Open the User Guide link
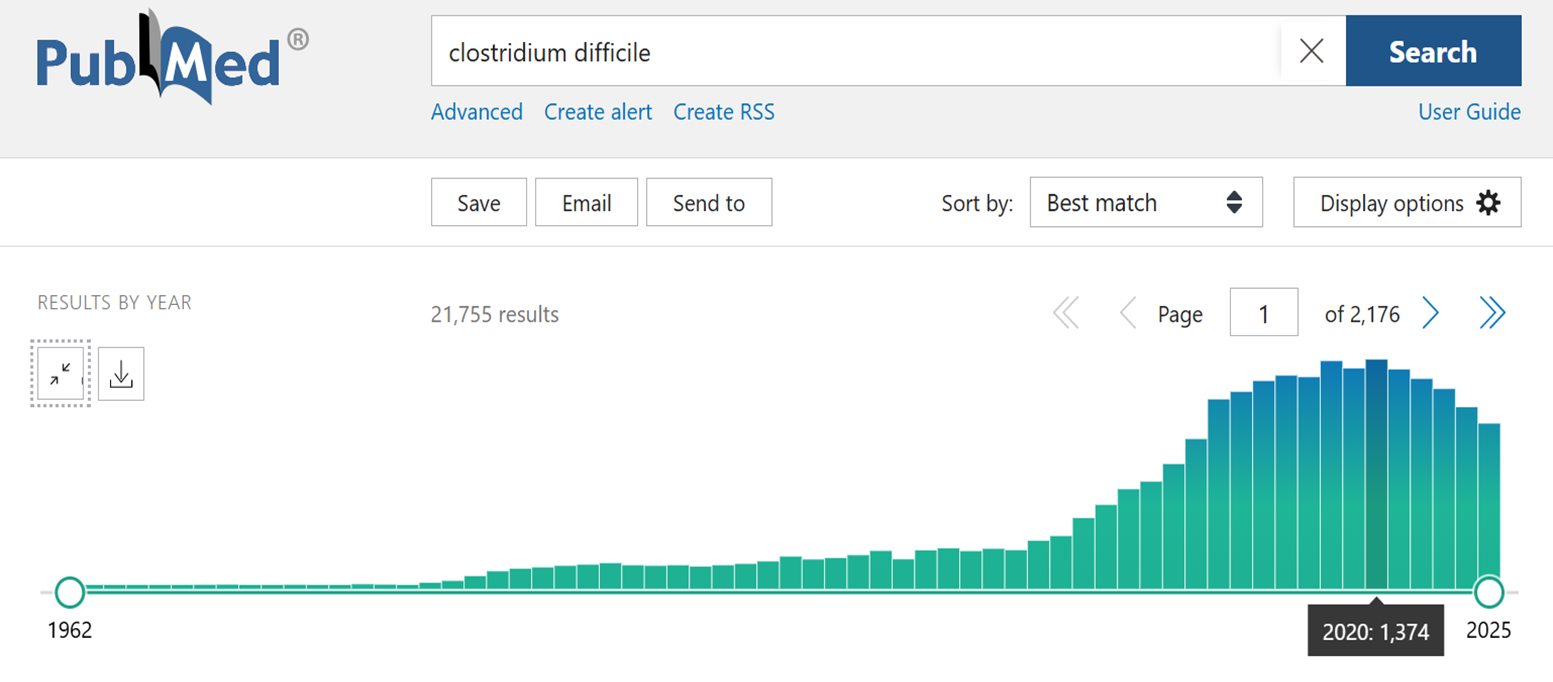This screenshot has height=682, width=1553. tap(1469, 112)
